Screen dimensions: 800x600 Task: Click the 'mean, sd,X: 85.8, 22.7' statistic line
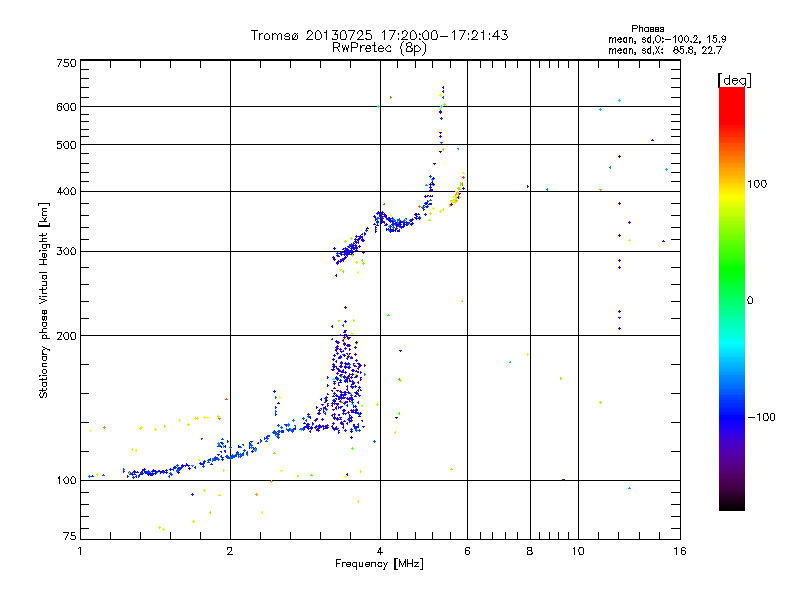point(665,50)
